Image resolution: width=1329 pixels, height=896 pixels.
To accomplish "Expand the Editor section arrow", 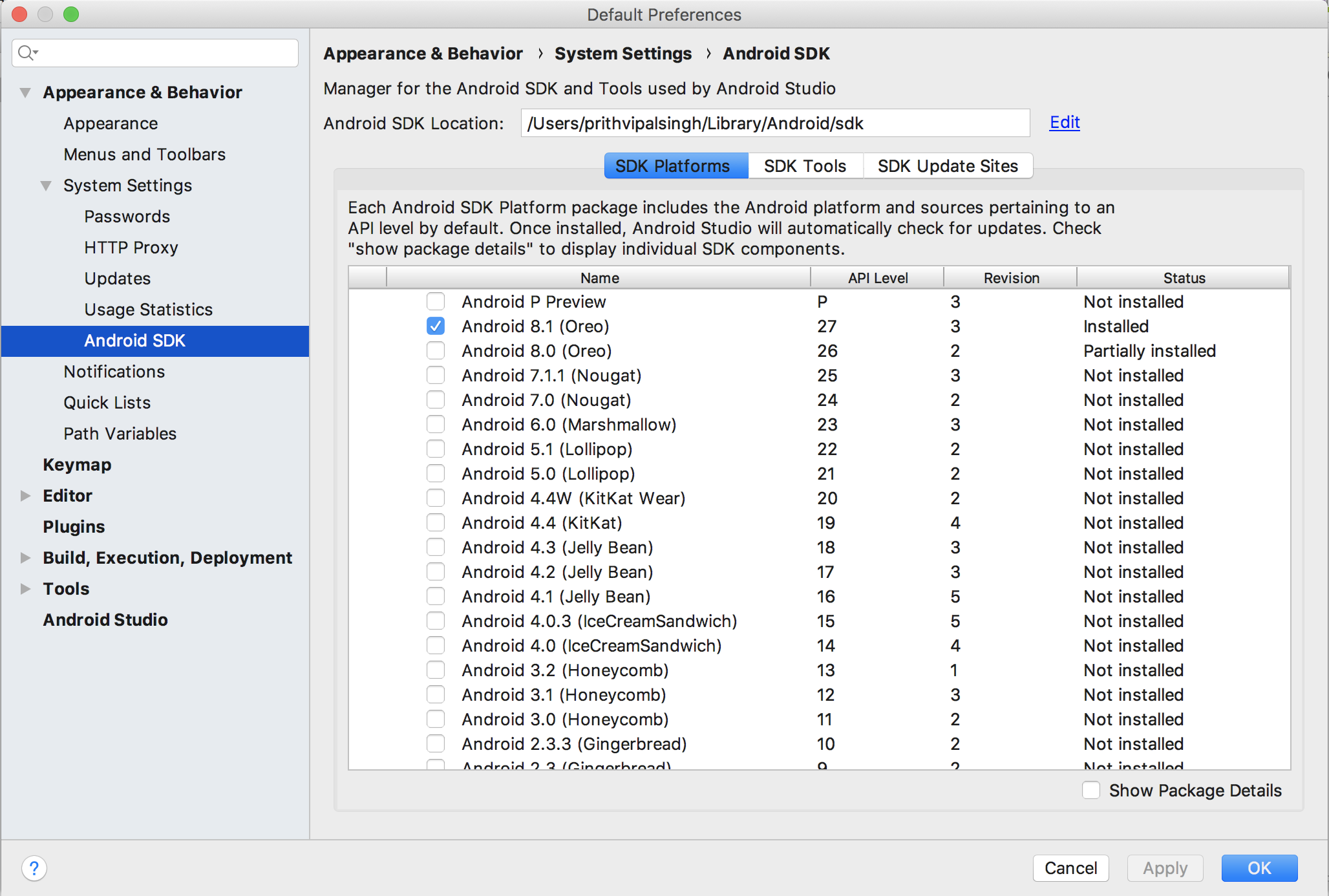I will tap(25, 496).
